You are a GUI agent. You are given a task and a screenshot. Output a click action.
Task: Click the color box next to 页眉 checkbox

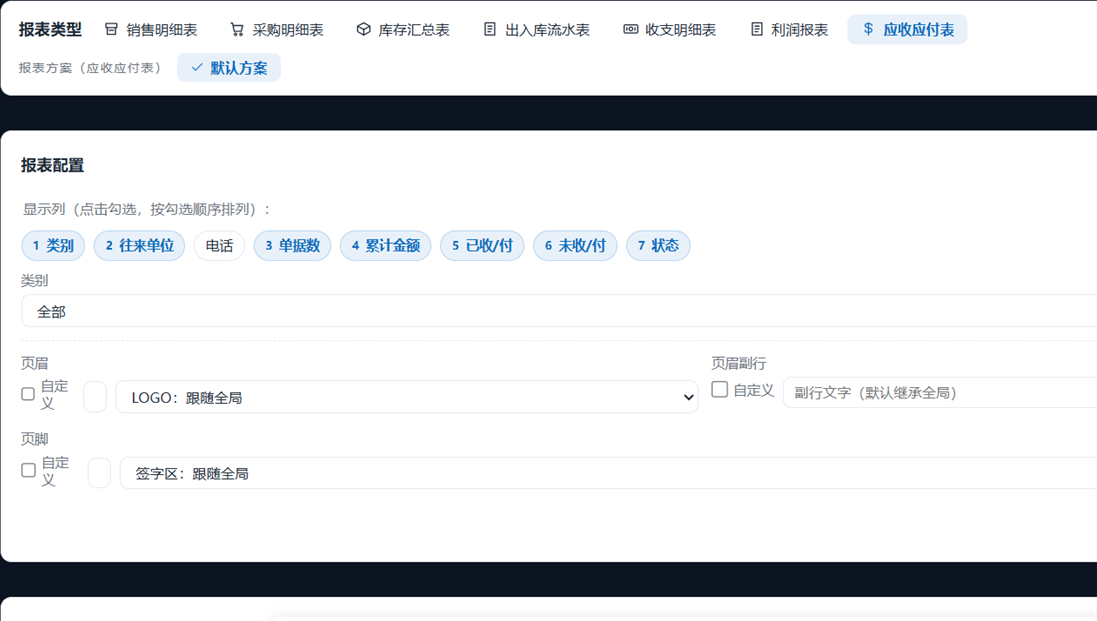(95, 397)
